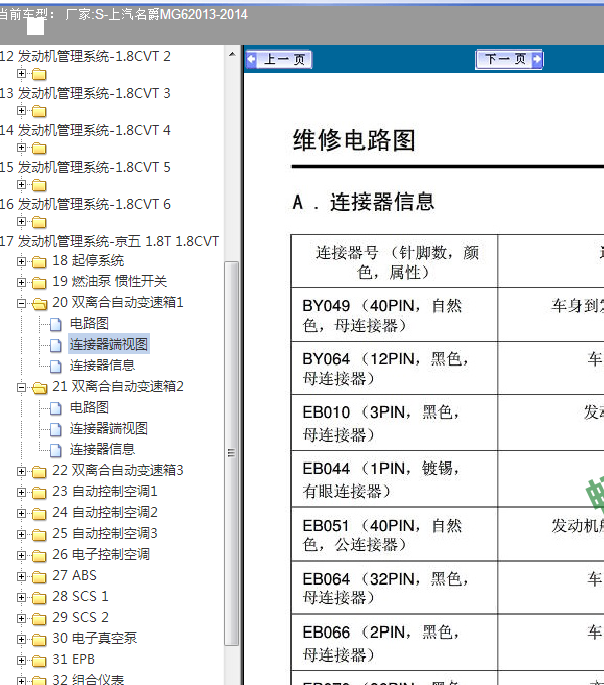Click page icon of 电路图 under 变速箱2

pos(55,408)
